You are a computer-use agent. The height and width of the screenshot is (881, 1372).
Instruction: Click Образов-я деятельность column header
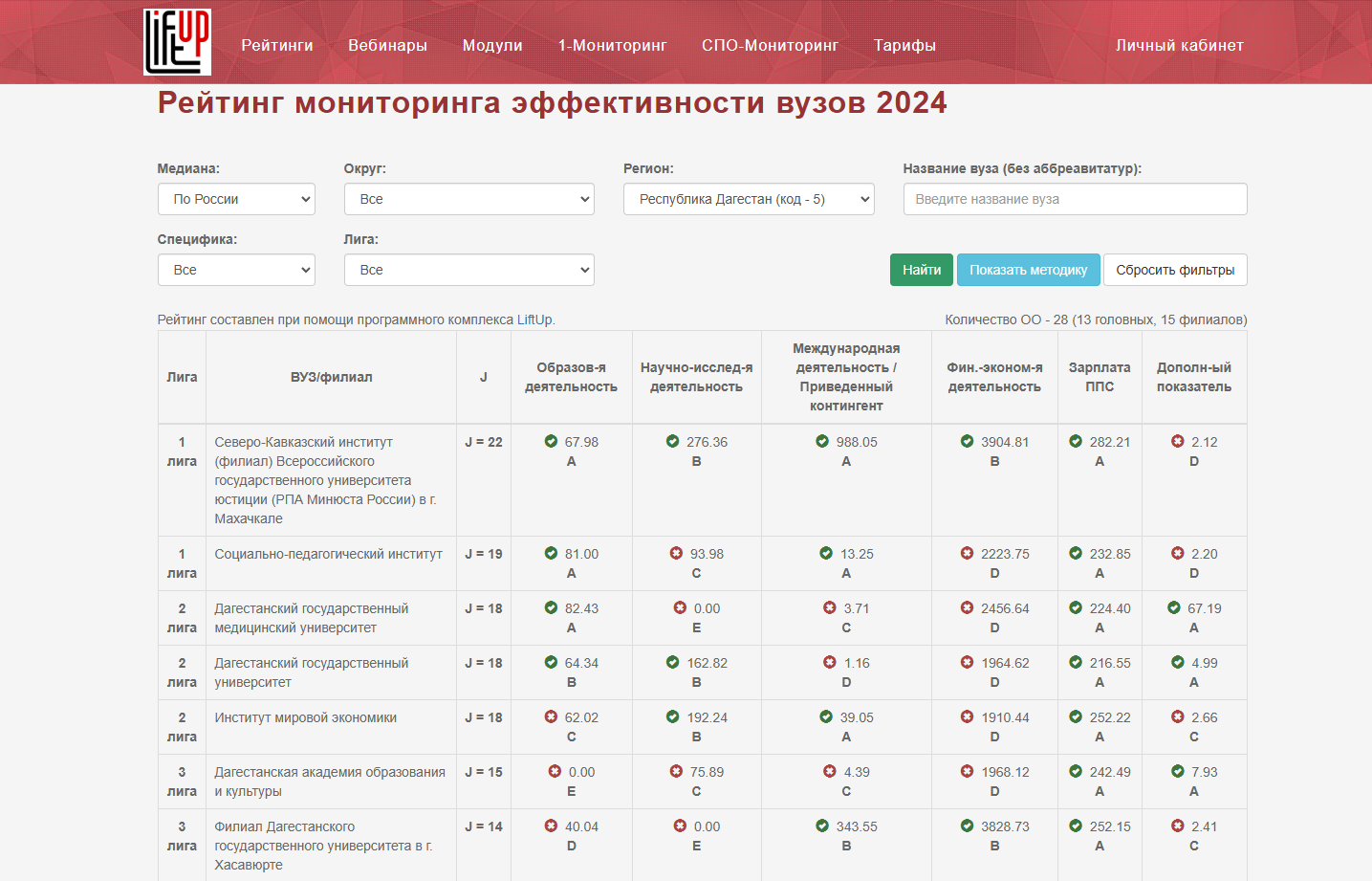click(x=571, y=377)
